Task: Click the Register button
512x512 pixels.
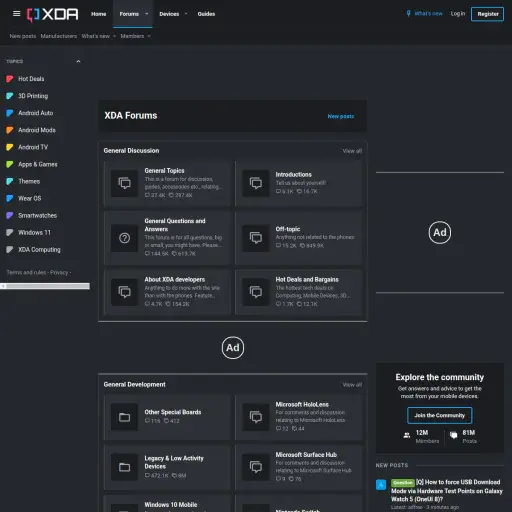Action: pos(487,14)
